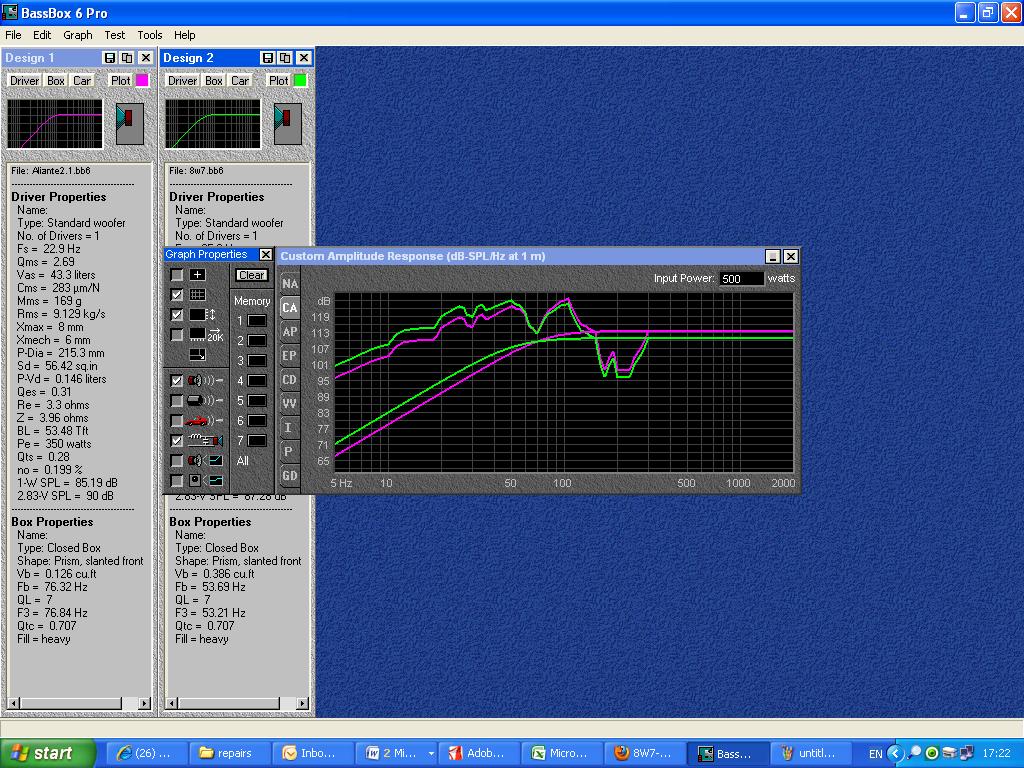Switch to the CD graph tab

(x=289, y=379)
